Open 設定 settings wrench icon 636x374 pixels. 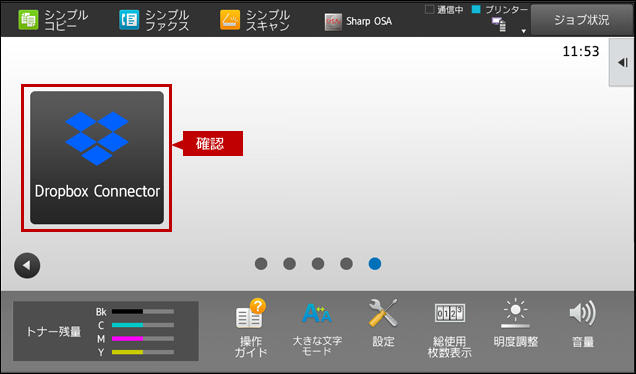coord(383,323)
